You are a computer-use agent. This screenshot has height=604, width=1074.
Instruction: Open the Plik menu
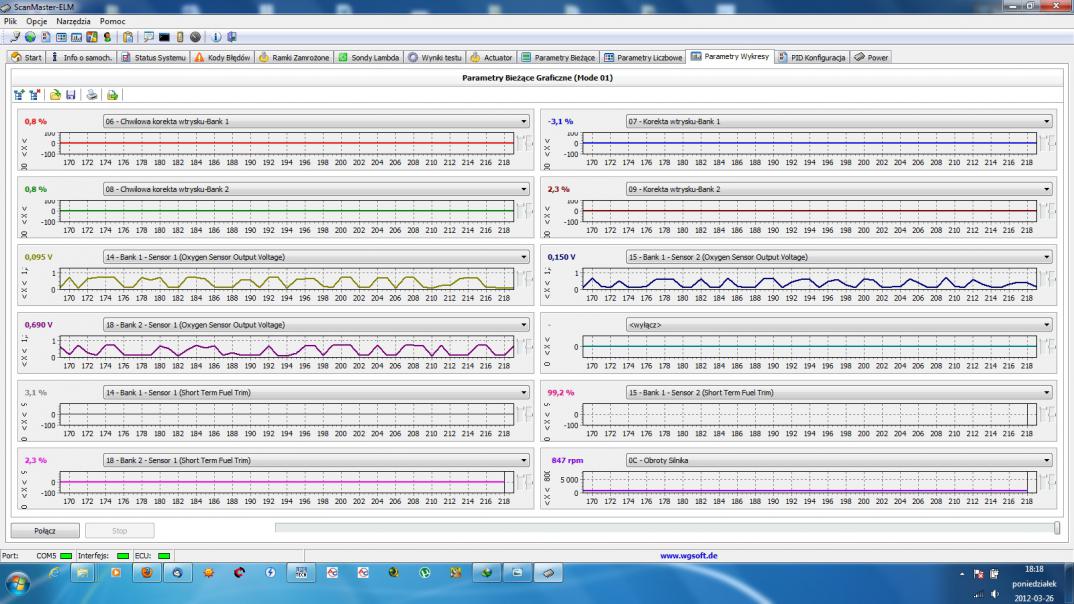point(10,21)
